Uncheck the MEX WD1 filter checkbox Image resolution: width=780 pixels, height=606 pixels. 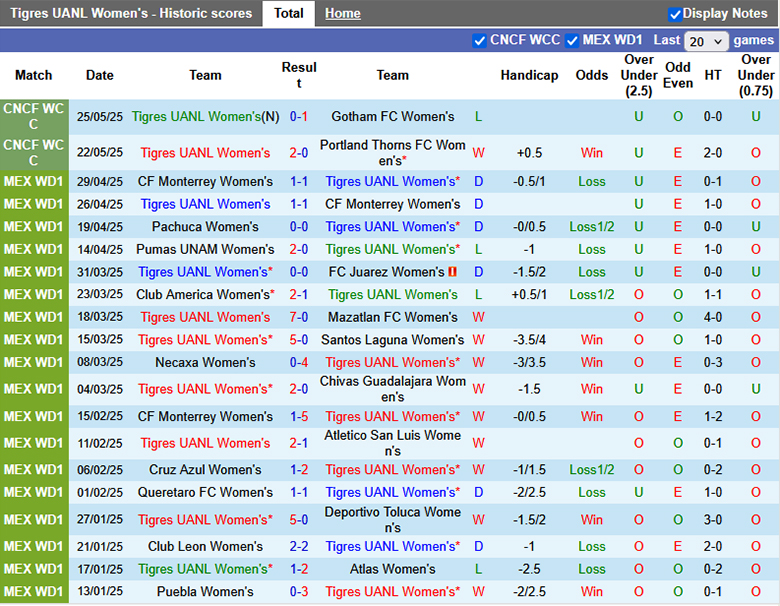pos(572,41)
